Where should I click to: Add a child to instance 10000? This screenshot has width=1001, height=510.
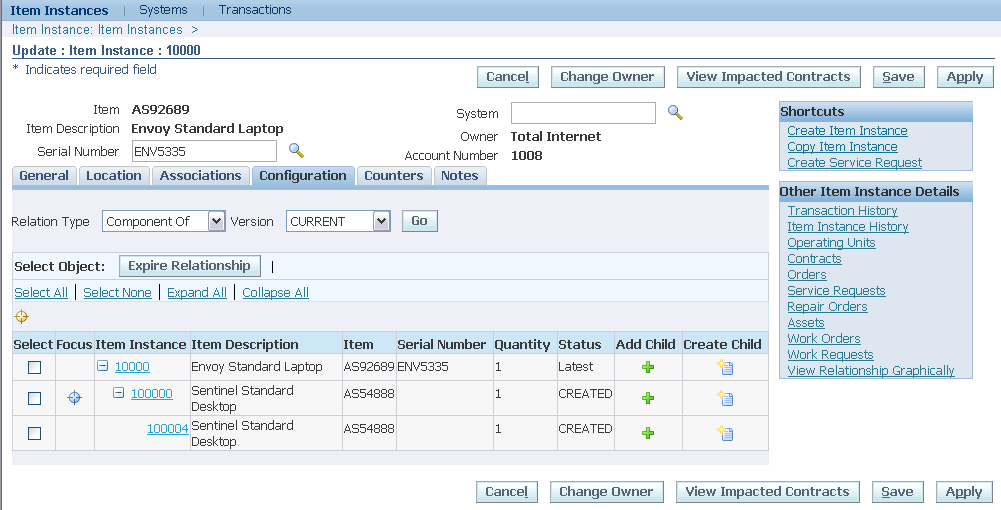point(648,367)
